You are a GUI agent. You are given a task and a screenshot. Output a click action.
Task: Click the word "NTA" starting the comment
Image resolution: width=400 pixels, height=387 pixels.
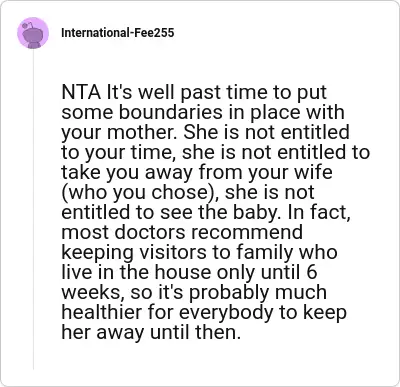point(81,92)
